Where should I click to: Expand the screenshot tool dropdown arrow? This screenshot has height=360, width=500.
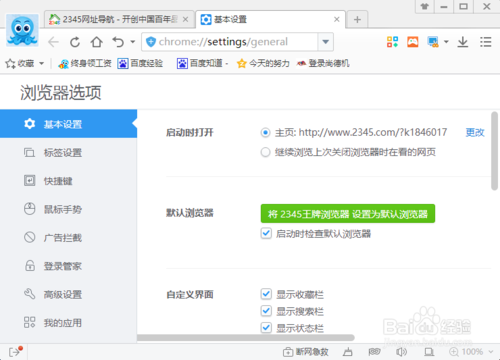(446, 42)
